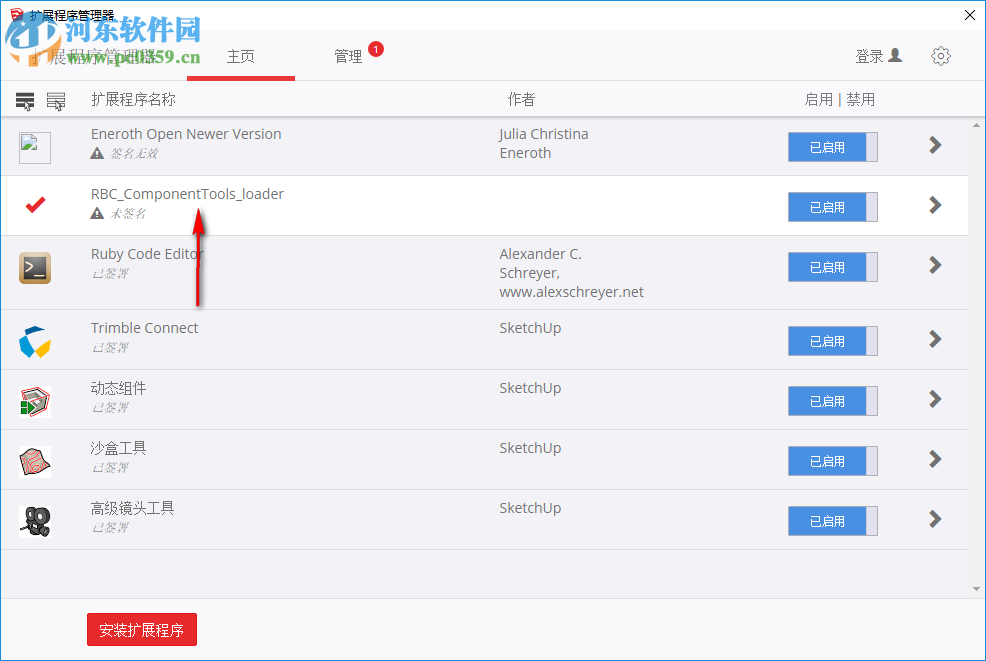Screen dimensions: 986x661
Task: Toggle 已启用 for Ruby Code Editor
Action: click(x=833, y=267)
